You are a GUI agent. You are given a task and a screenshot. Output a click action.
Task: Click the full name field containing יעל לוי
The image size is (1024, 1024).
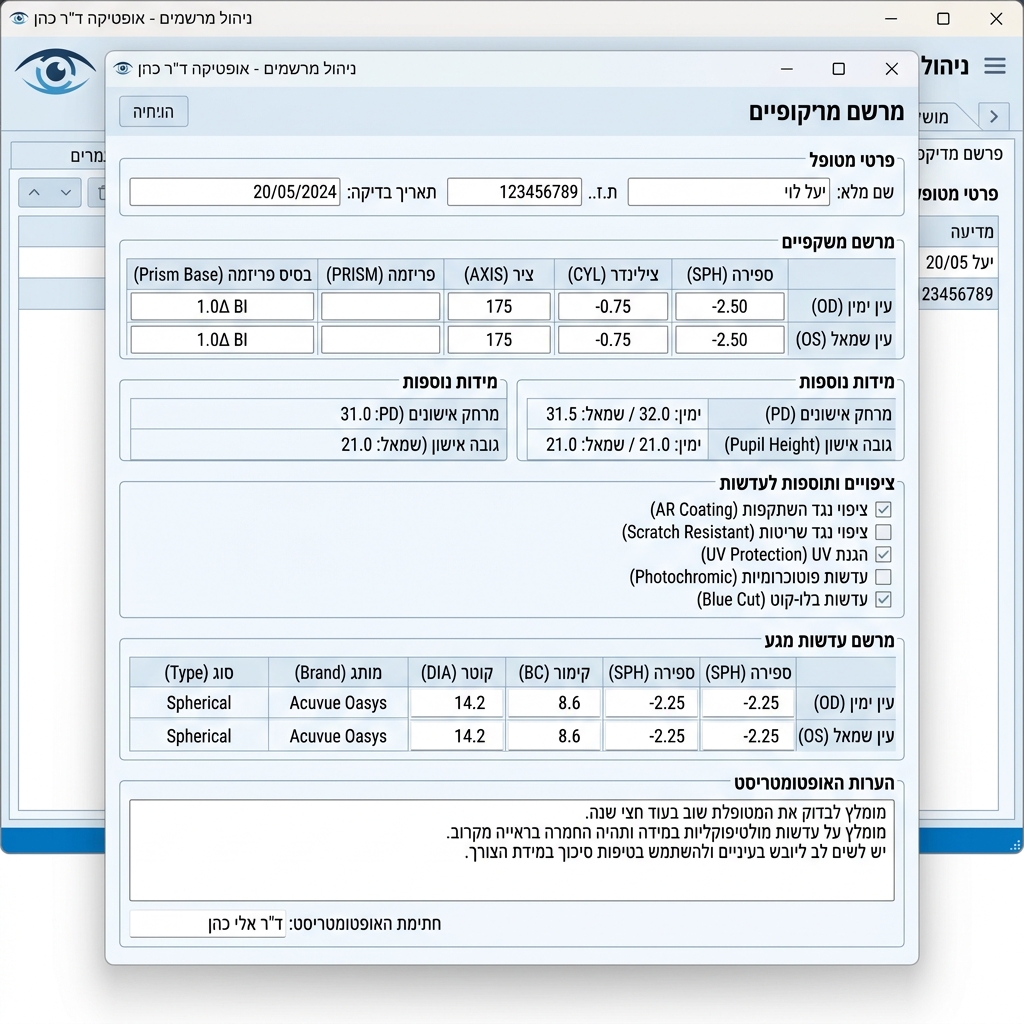[729, 192]
